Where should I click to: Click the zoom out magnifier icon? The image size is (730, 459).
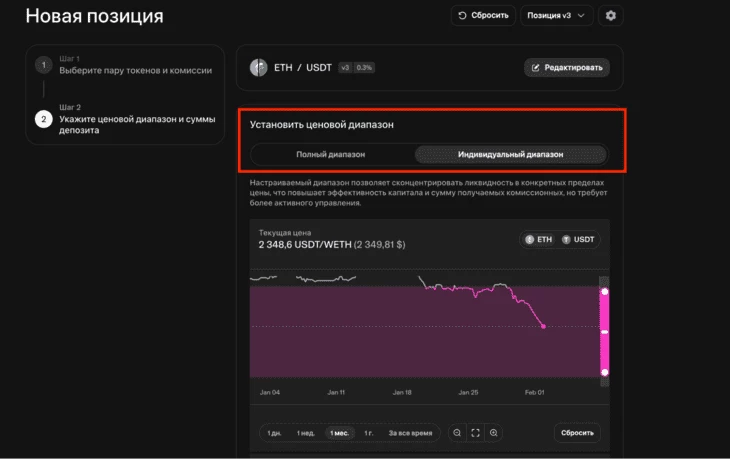click(x=457, y=433)
